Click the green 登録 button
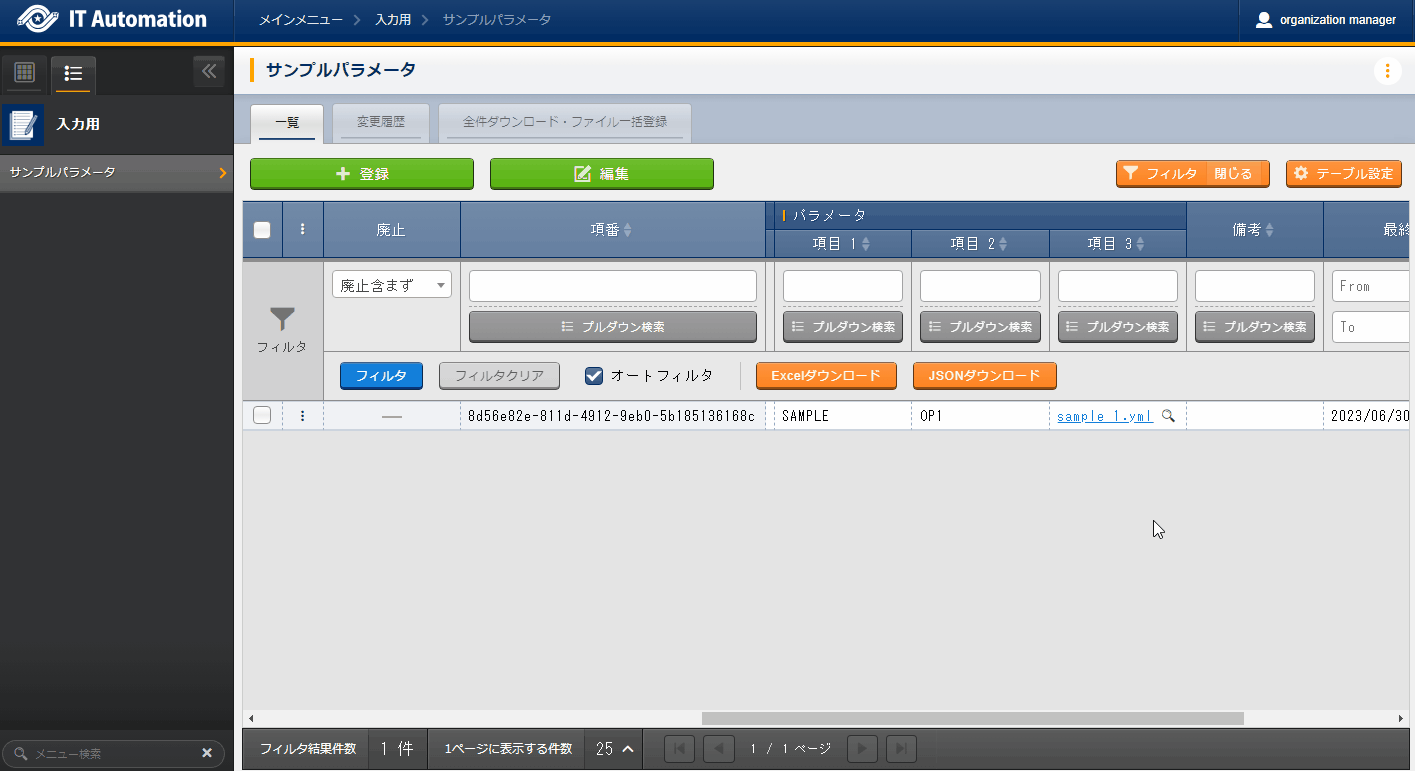This screenshot has width=1415, height=771. pos(361,174)
